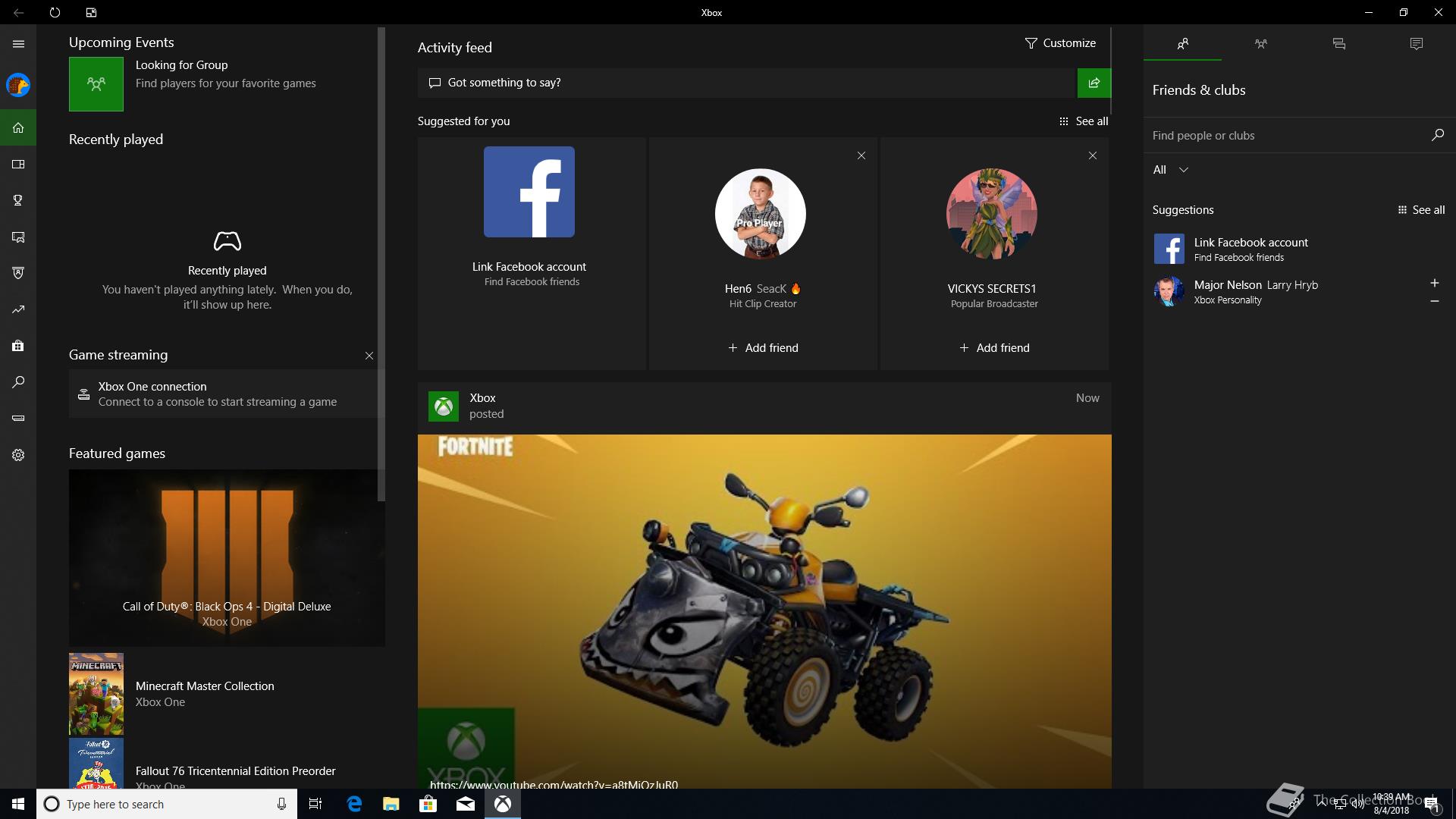This screenshot has height=819, width=1456.
Task: Open Trending arrow icon in sidebar
Action: 18,309
